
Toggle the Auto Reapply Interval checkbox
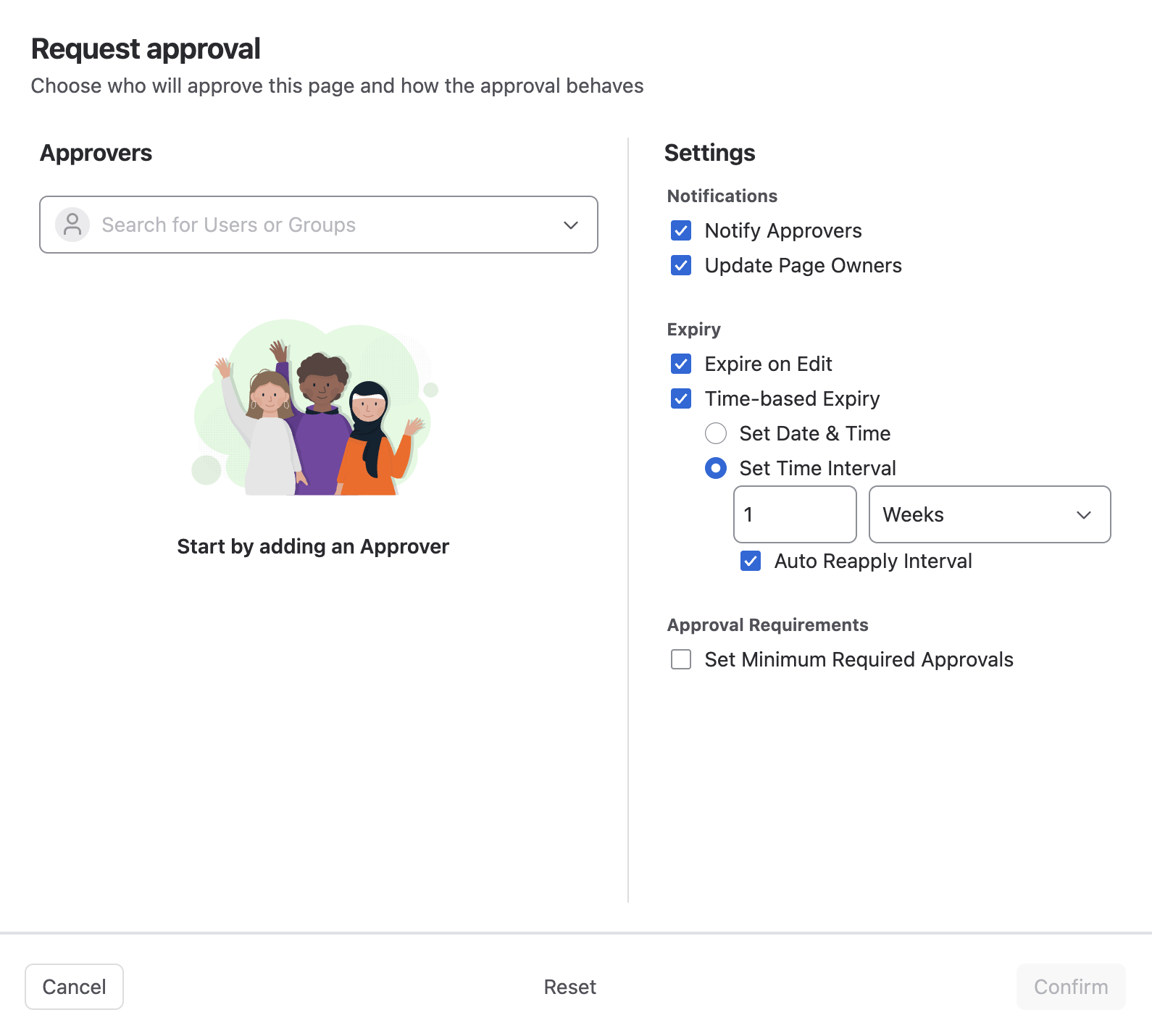751,561
